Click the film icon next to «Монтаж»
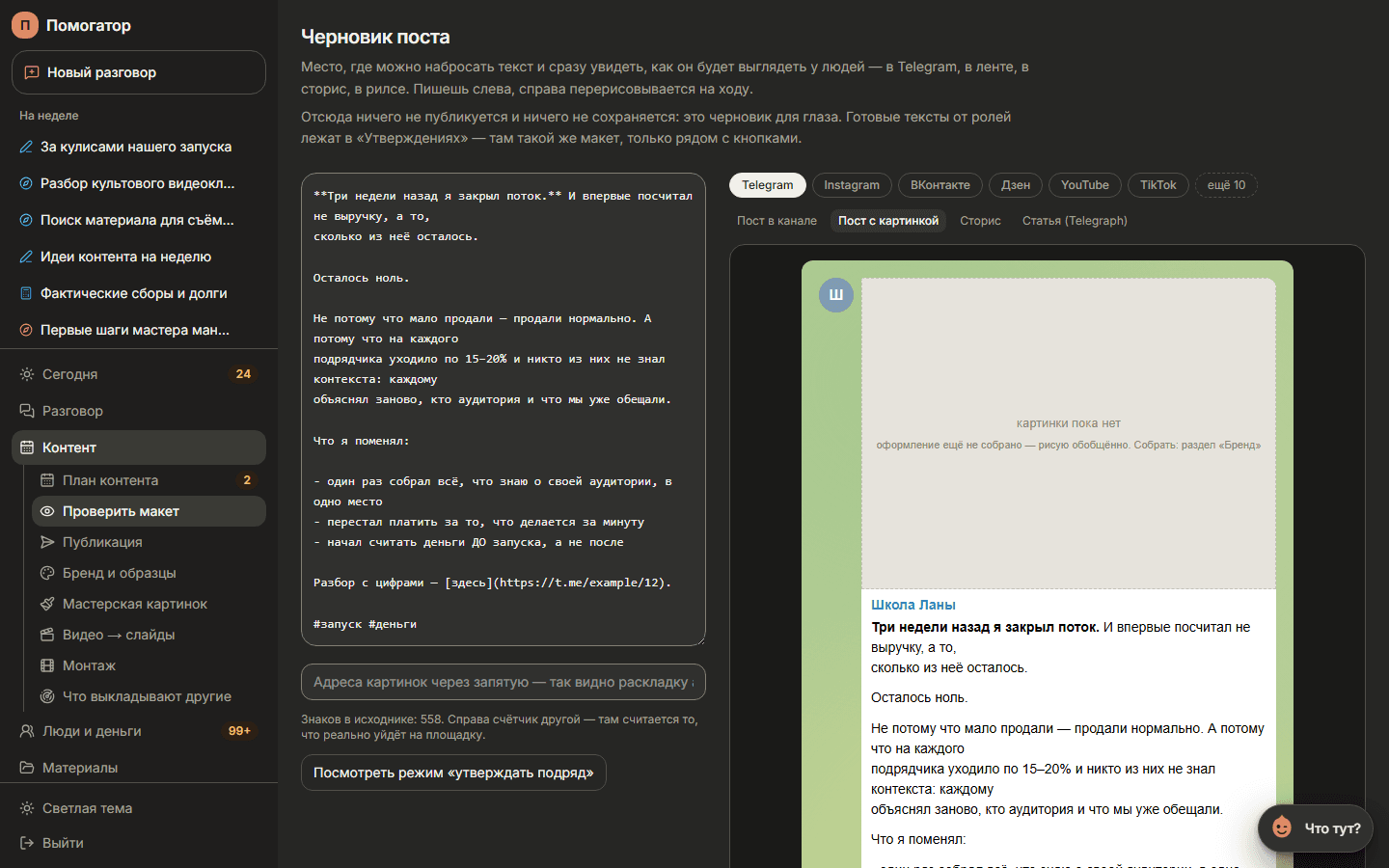 tap(47, 665)
